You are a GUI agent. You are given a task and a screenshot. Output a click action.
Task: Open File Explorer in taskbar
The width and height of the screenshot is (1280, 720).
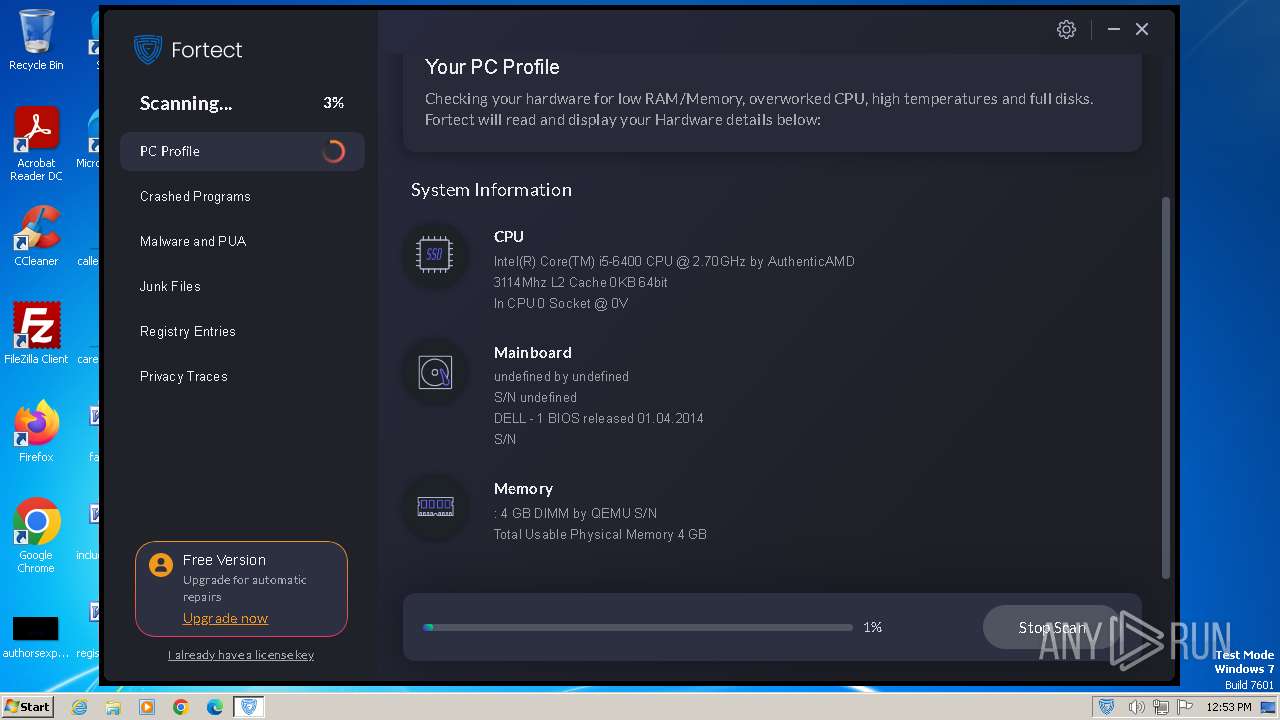113,707
